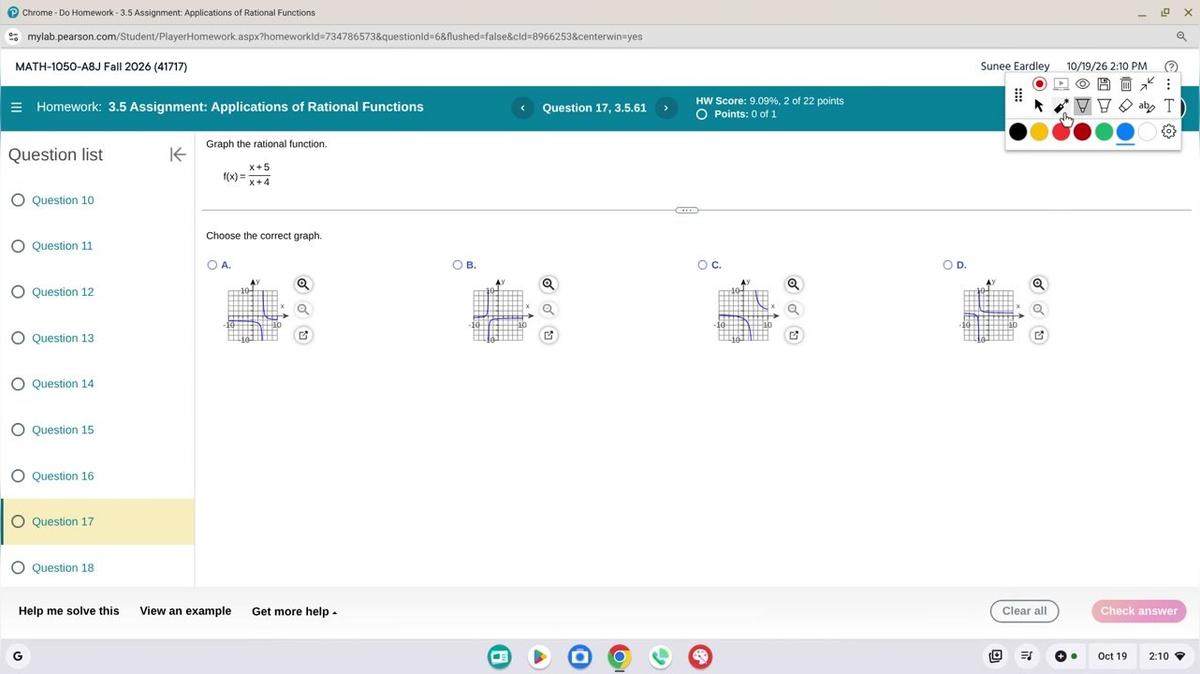Select answer option C radio button
Image resolution: width=1200 pixels, height=674 pixels.
tap(702, 265)
